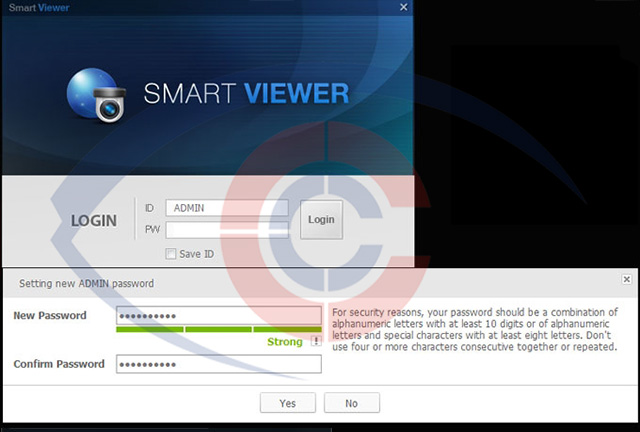Viewport: 640px width, 432px height.
Task: Click the Smart Viewer camera globe logo
Action: pos(96,95)
